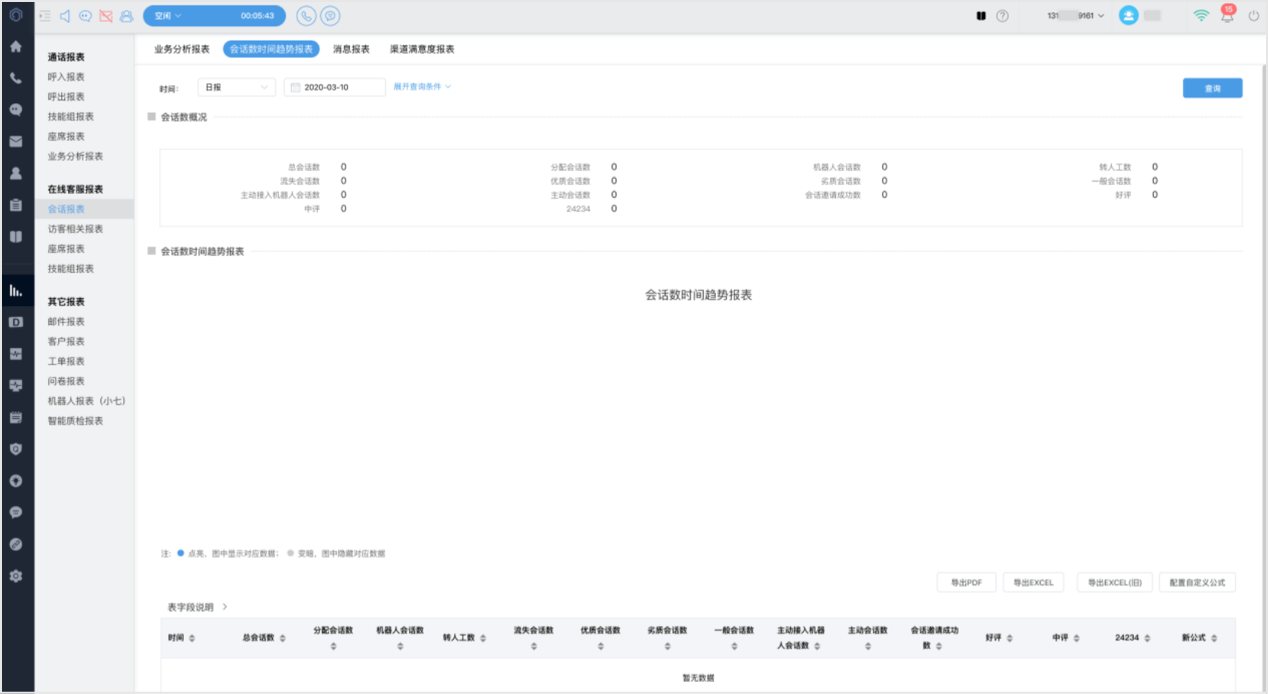Sort table by 24234 column
The image size is (1268, 694).
tap(1146, 638)
